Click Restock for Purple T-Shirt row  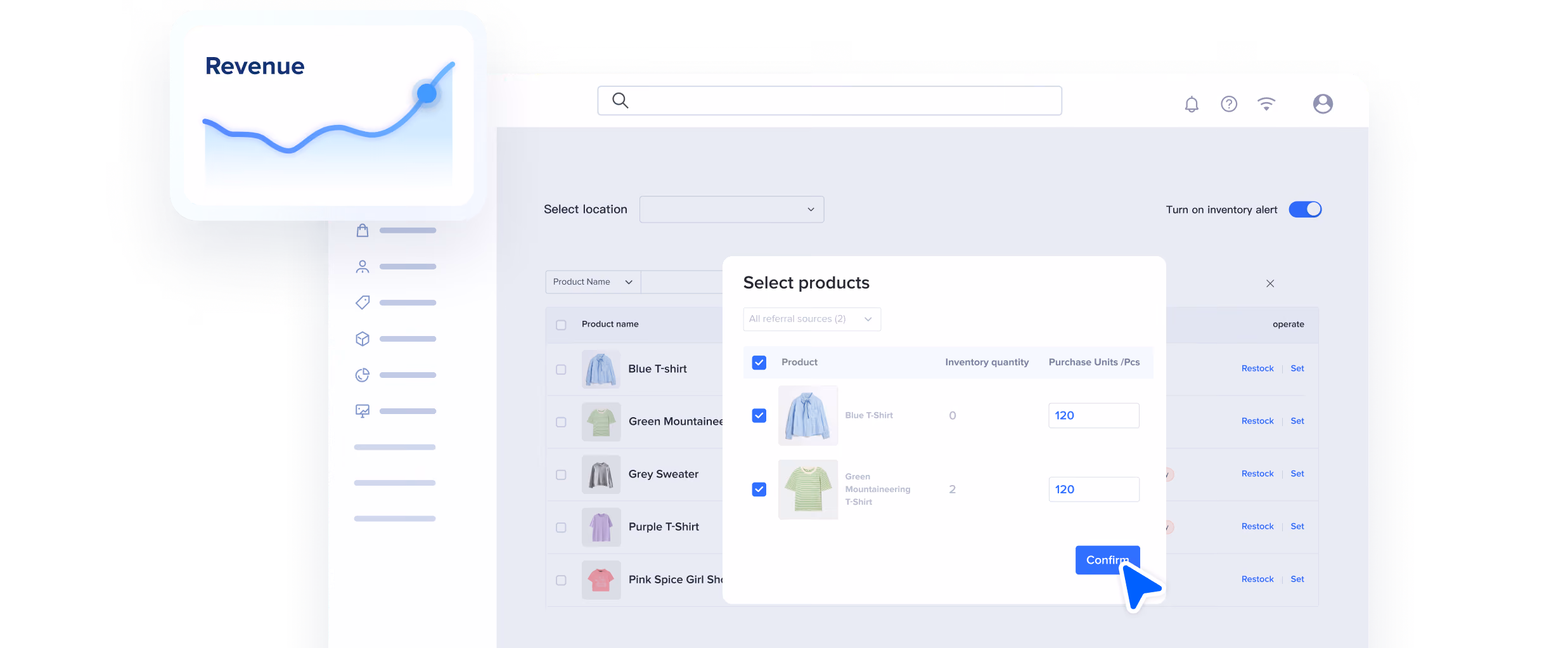click(1257, 526)
